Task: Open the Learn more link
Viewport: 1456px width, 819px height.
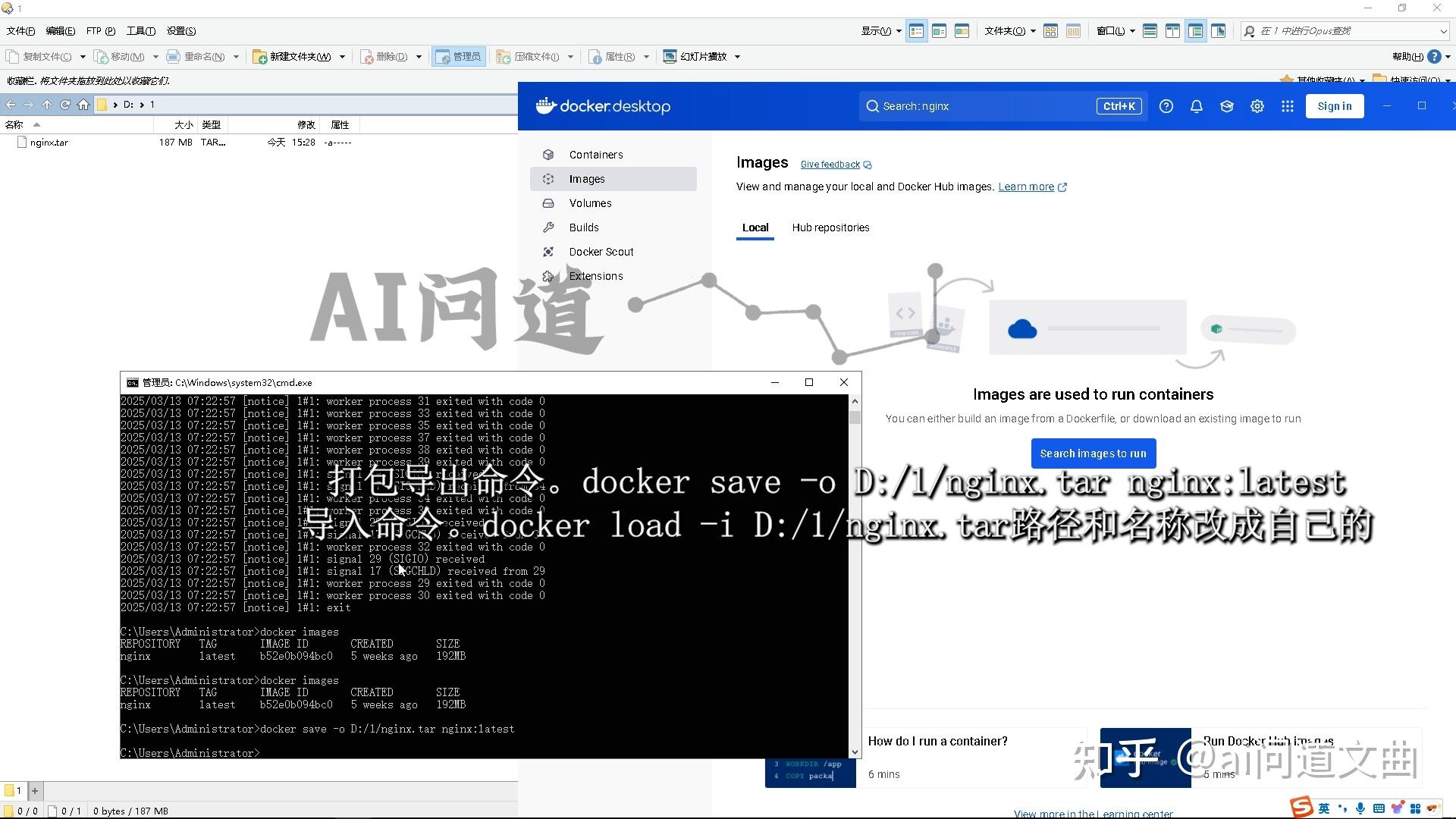Action: 1032,187
